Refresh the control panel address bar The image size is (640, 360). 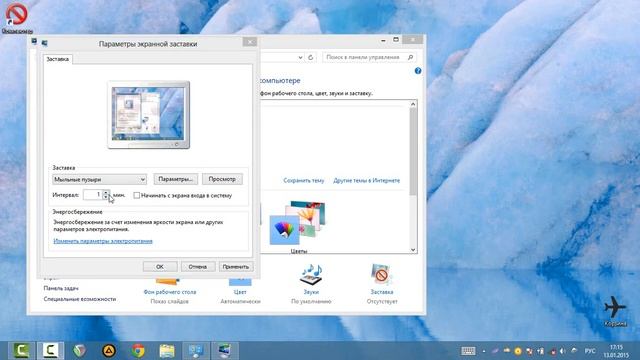click(311, 58)
